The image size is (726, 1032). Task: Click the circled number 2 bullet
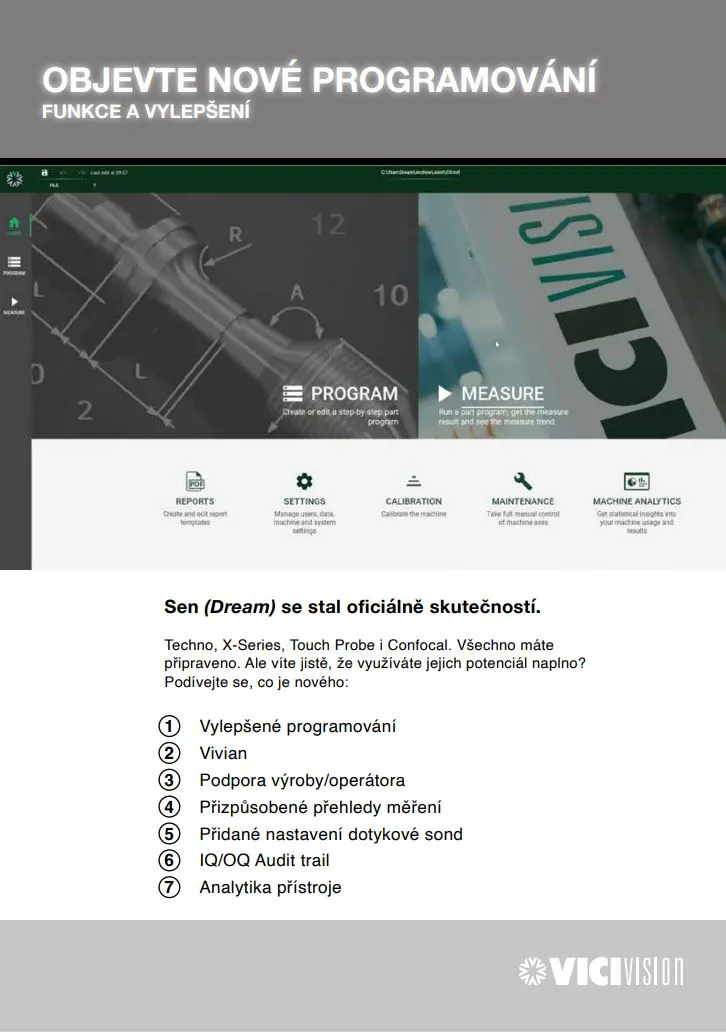tap(169, 753)
